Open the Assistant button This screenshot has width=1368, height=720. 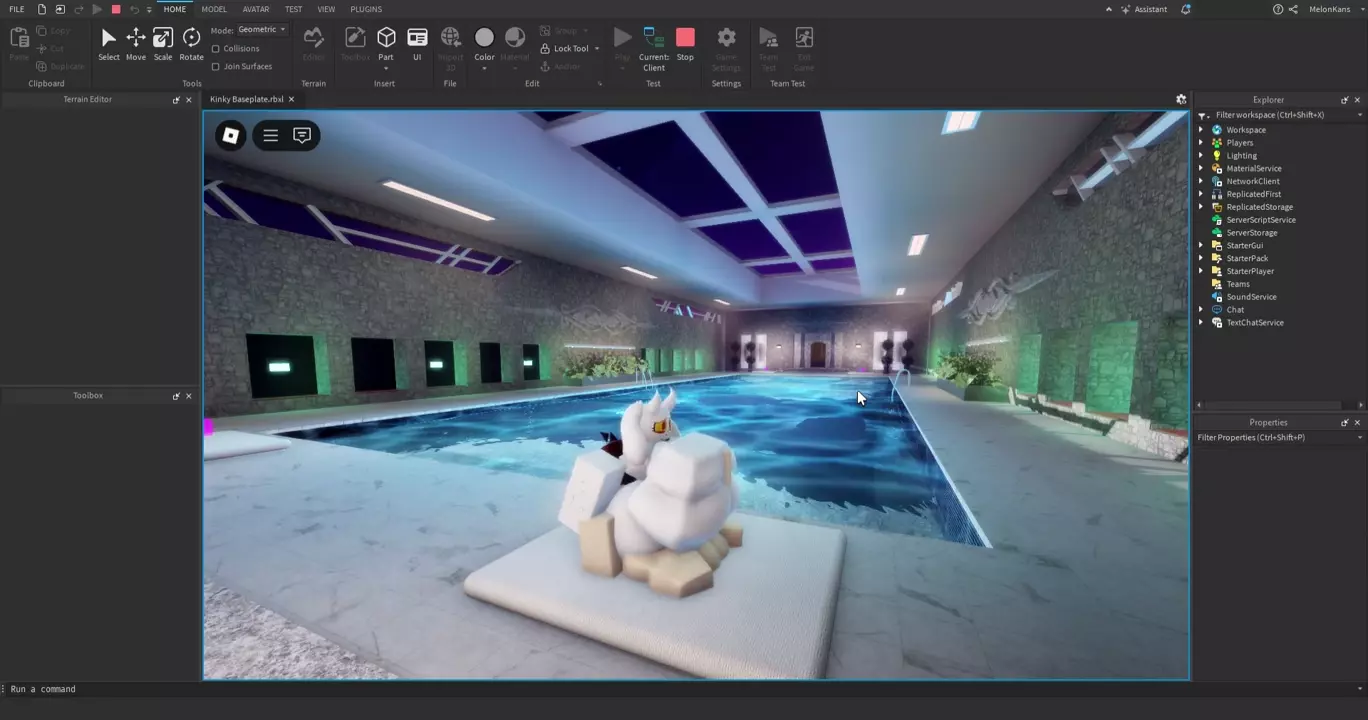1143,9
